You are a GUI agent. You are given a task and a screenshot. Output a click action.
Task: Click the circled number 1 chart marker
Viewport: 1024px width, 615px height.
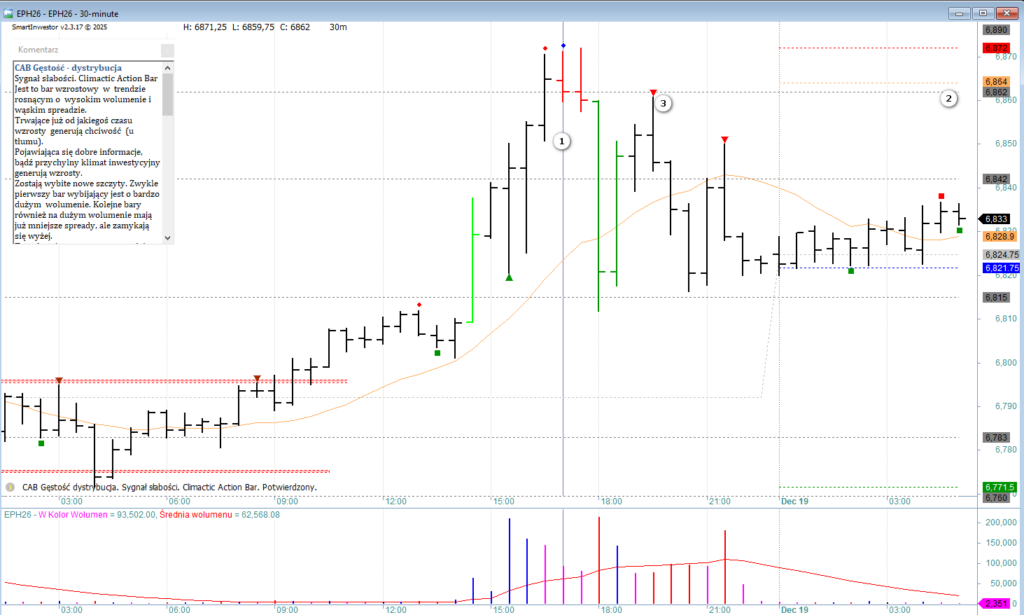pos(563,141)
